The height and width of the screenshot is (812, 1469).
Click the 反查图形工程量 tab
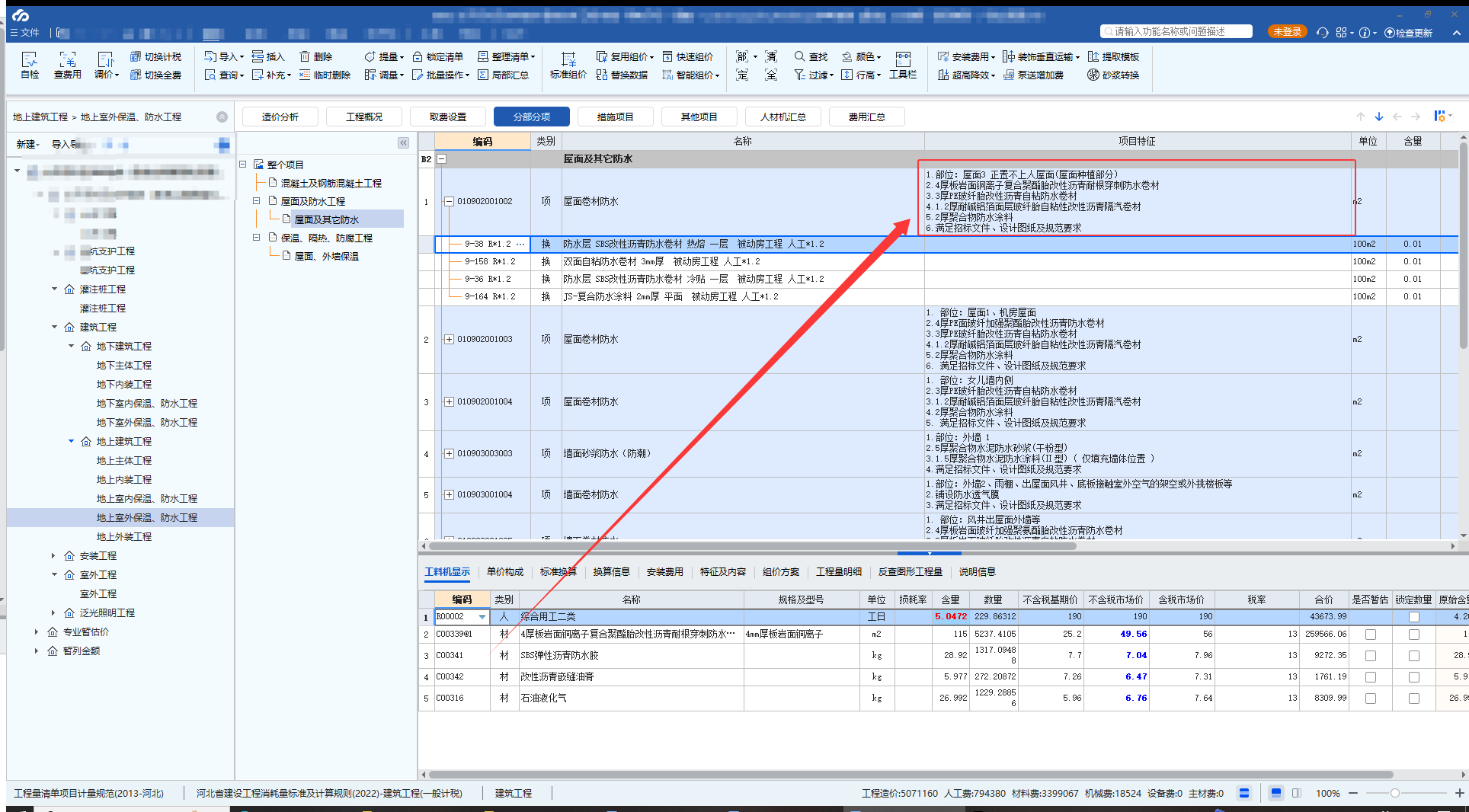tap(910, 571)
